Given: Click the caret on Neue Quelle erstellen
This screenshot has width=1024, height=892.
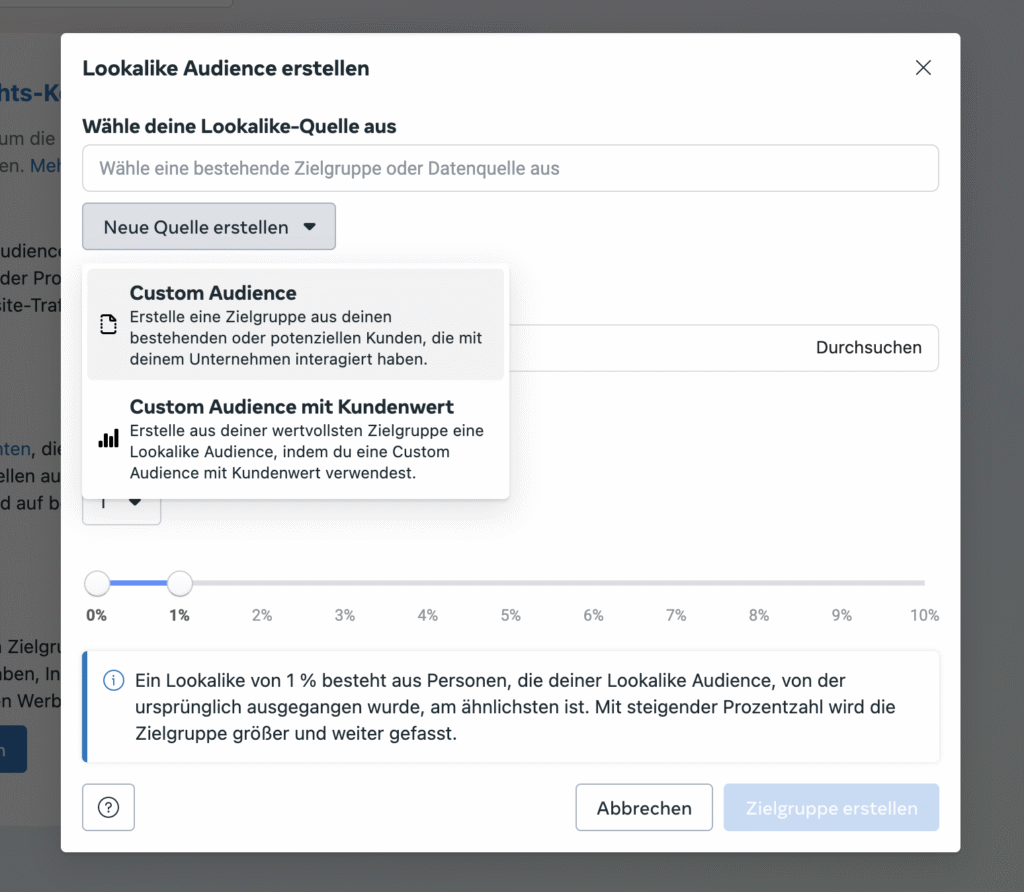Looking at the screenshot, I should click(310, 227).
